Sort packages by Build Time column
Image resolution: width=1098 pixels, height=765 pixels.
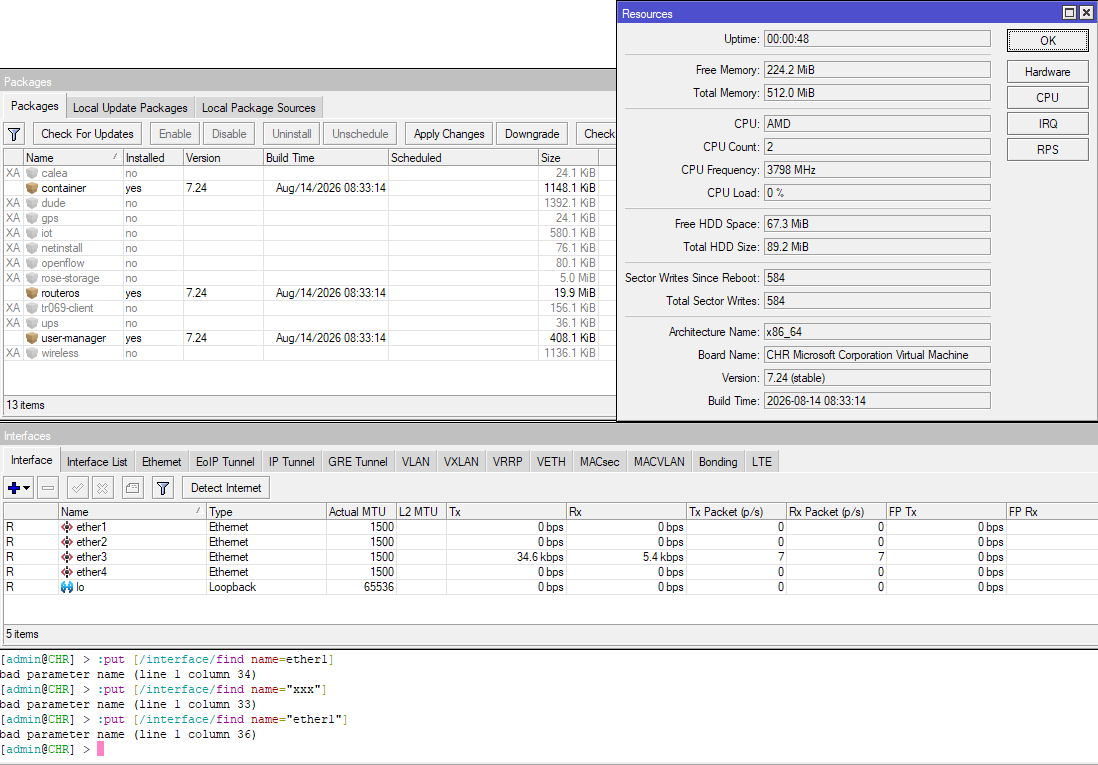(326, 158)
